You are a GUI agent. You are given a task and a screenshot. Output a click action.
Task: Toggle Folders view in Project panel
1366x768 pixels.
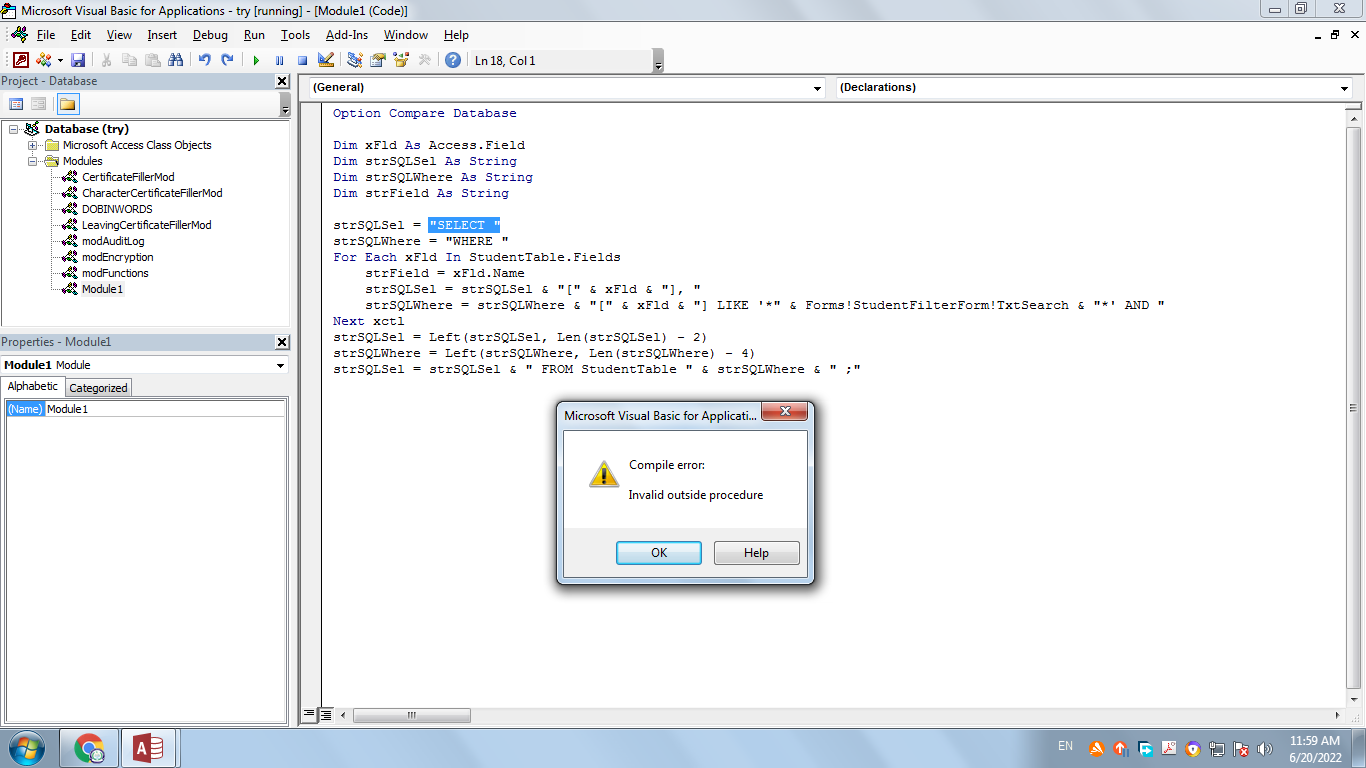[67, 104]
